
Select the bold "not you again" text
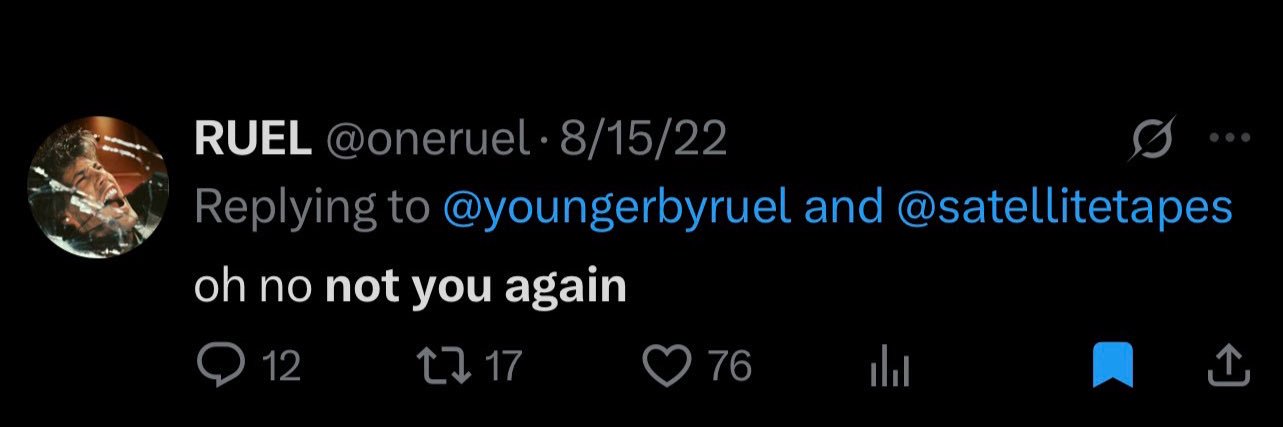pos(477,288)
